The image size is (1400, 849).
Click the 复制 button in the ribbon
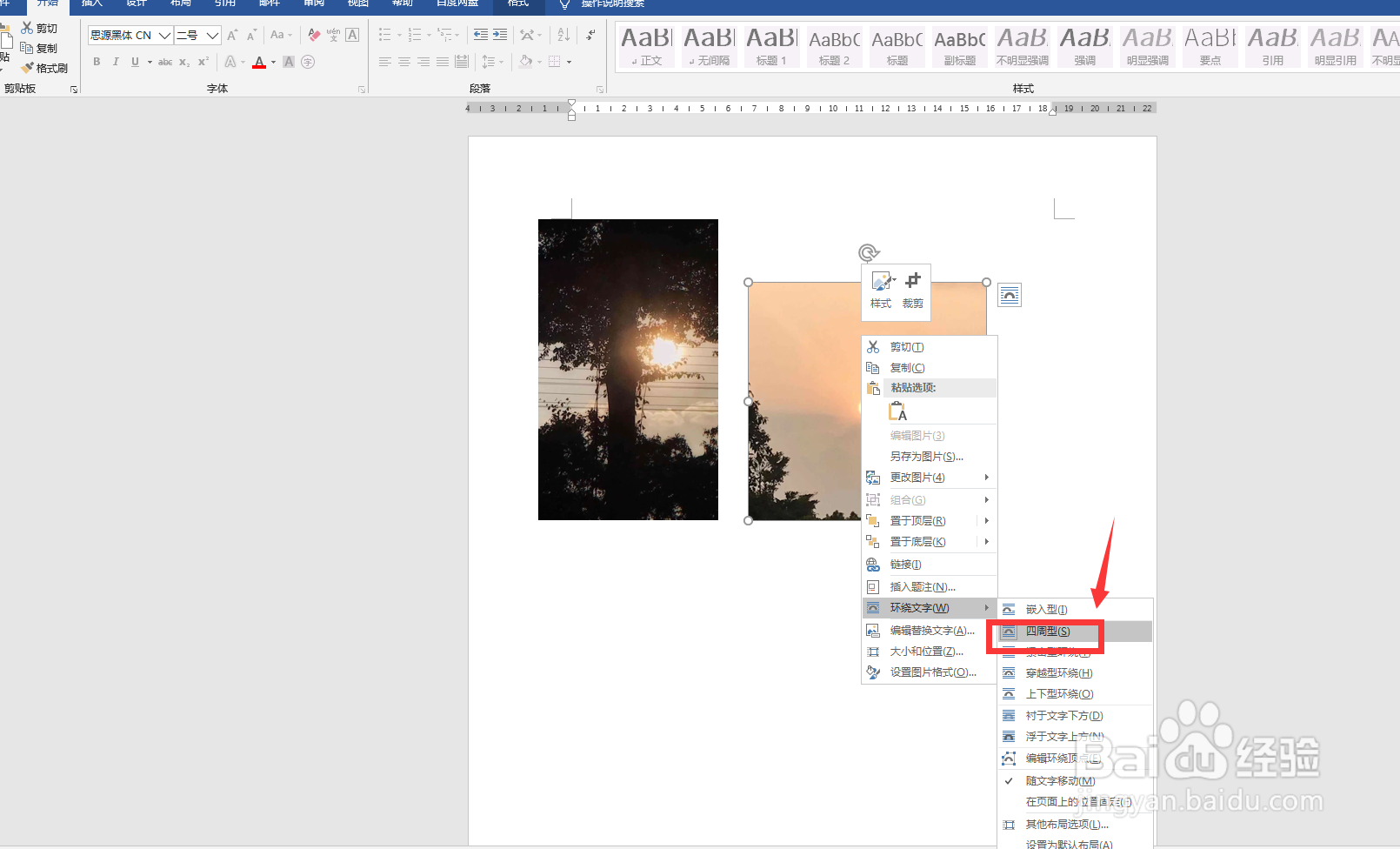(x=39, y=48)
